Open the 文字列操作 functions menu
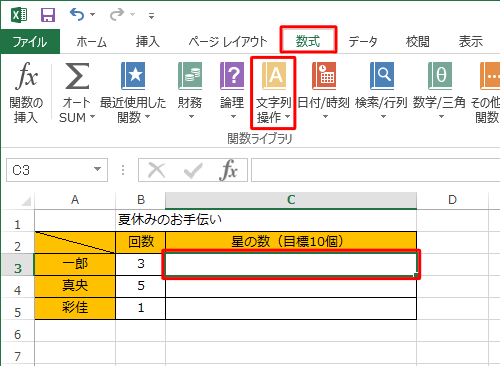The height and width of the screenshot is (366, 500). click(273, 93)
